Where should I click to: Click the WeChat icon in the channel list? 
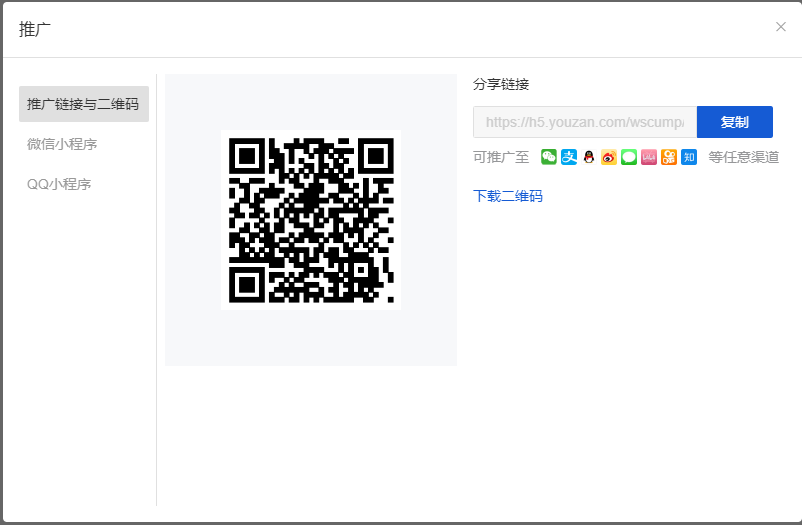[x=548, y=157]
